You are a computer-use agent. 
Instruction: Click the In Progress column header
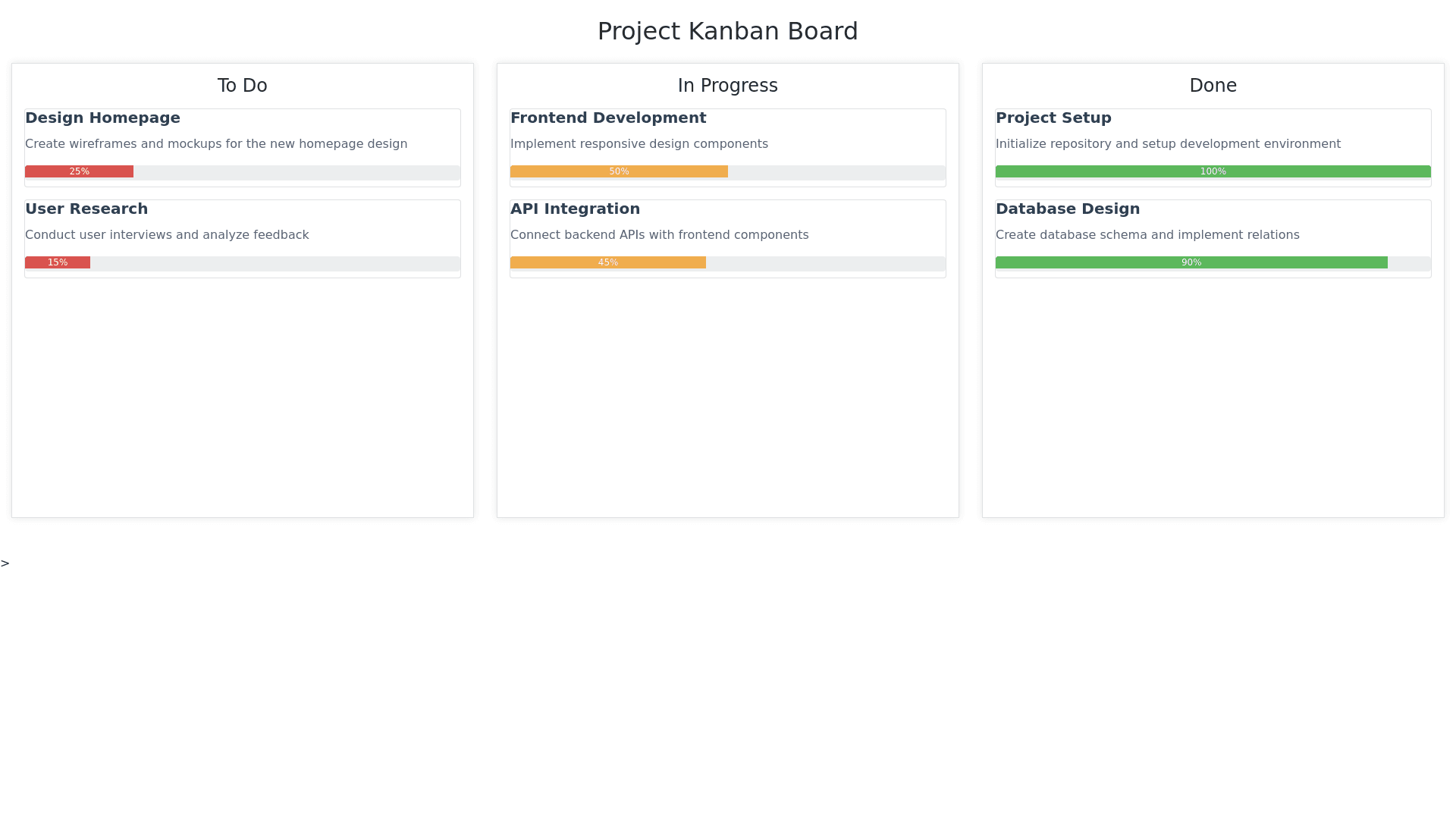(727, 86)
